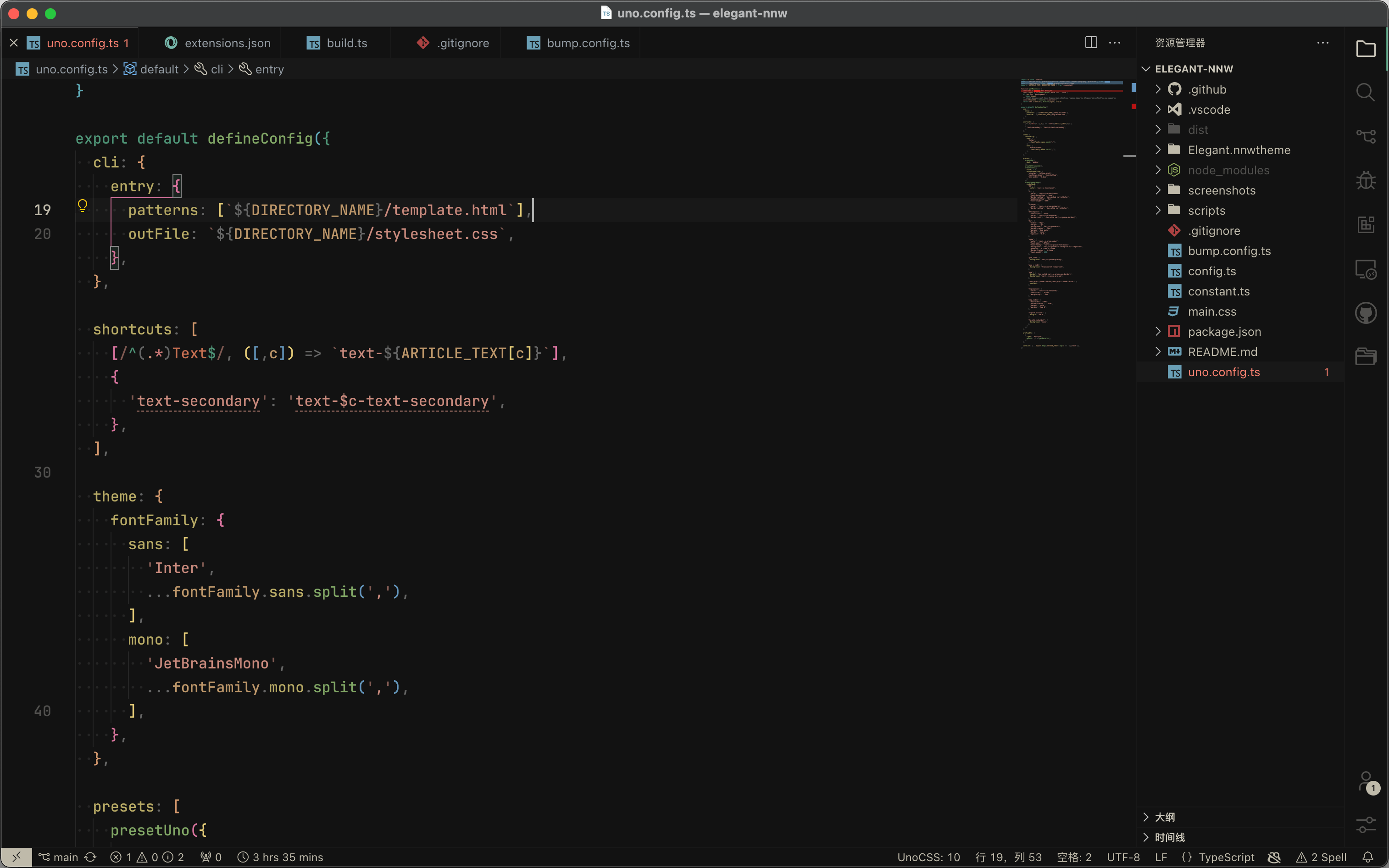Click the default breadcrumb item
1389x868 pixels.
[151, 69]
